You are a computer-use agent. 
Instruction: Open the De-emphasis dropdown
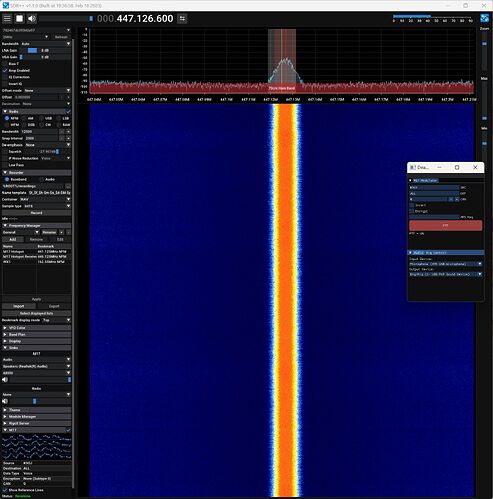coord(48,145)
